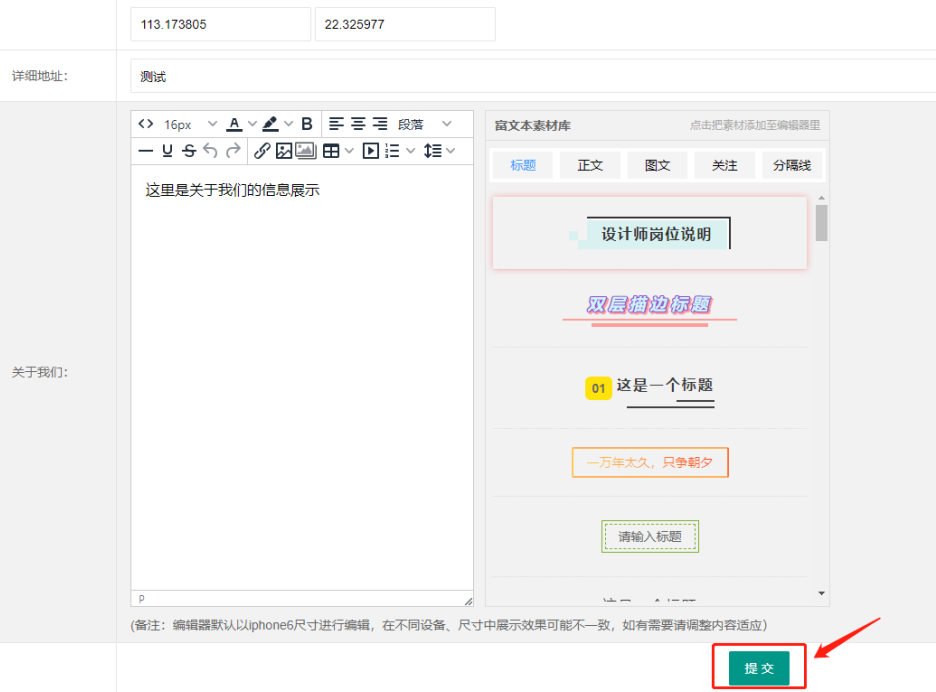Open source code view in editor
This screenshot has width=936, height=692.
tap(146, 124)
